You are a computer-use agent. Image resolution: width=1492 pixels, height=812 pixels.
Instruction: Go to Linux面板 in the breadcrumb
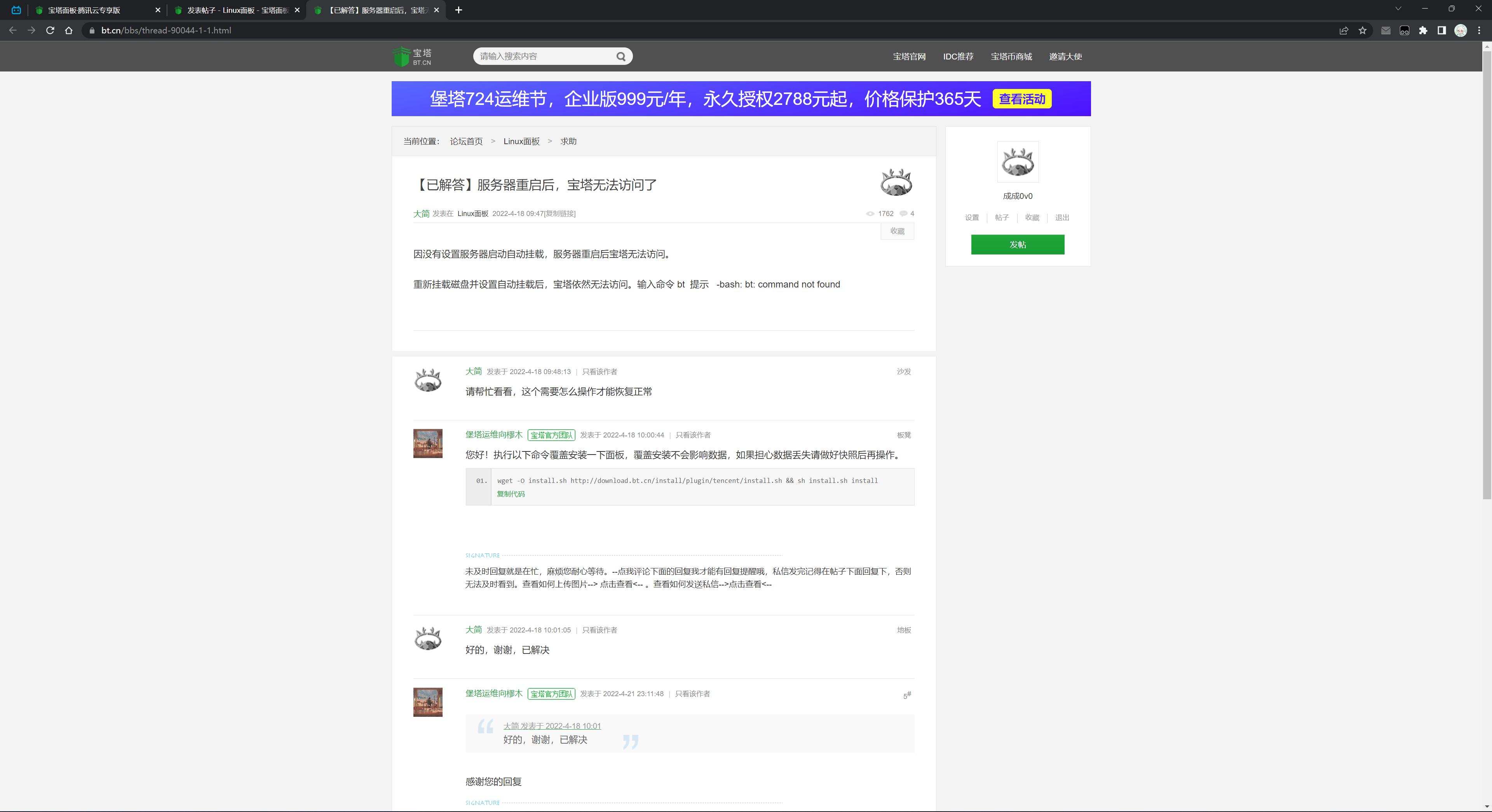pyautogui.click(x=521, y=141)
